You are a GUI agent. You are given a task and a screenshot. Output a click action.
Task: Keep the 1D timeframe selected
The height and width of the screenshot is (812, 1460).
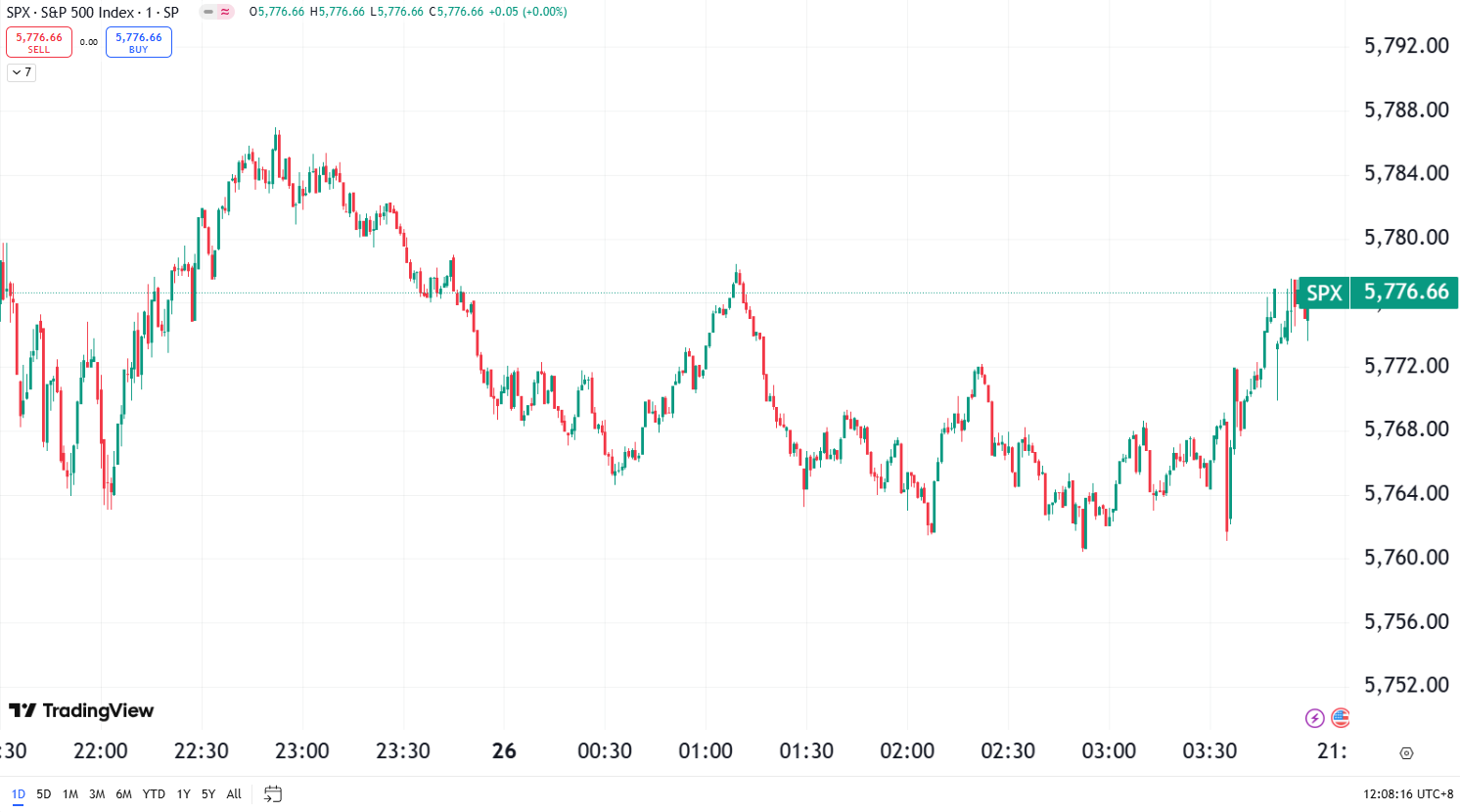pyautogui.click(x=17, y=794)
